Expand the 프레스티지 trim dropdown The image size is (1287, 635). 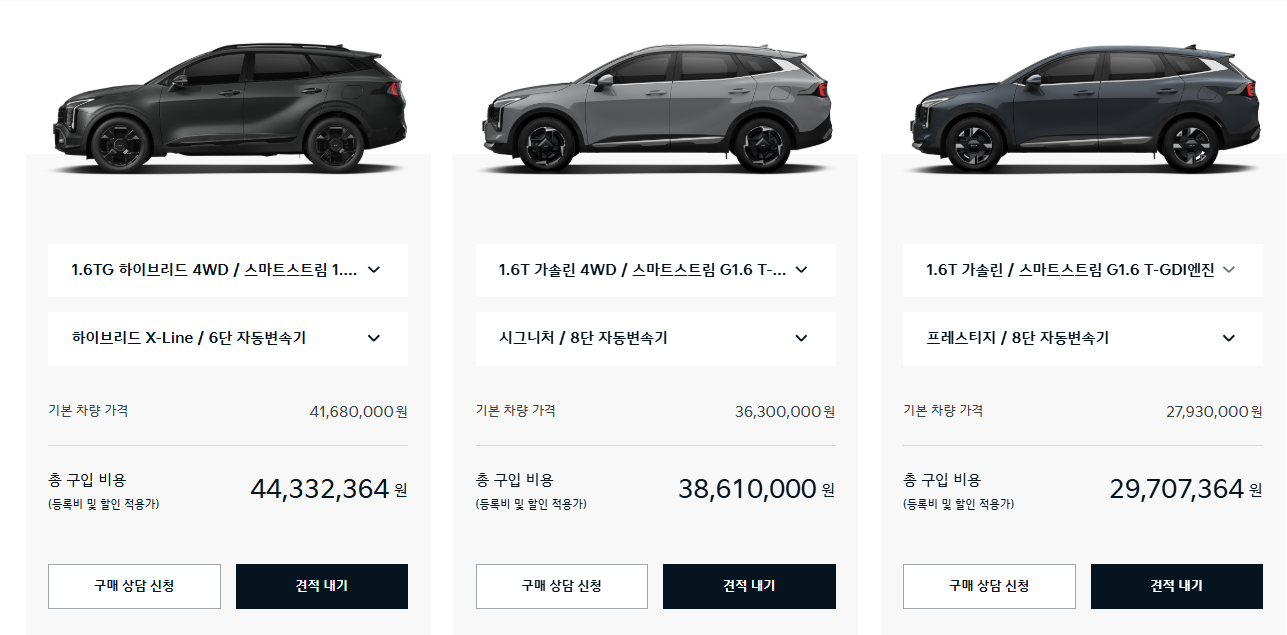(x=1083, y=338)
